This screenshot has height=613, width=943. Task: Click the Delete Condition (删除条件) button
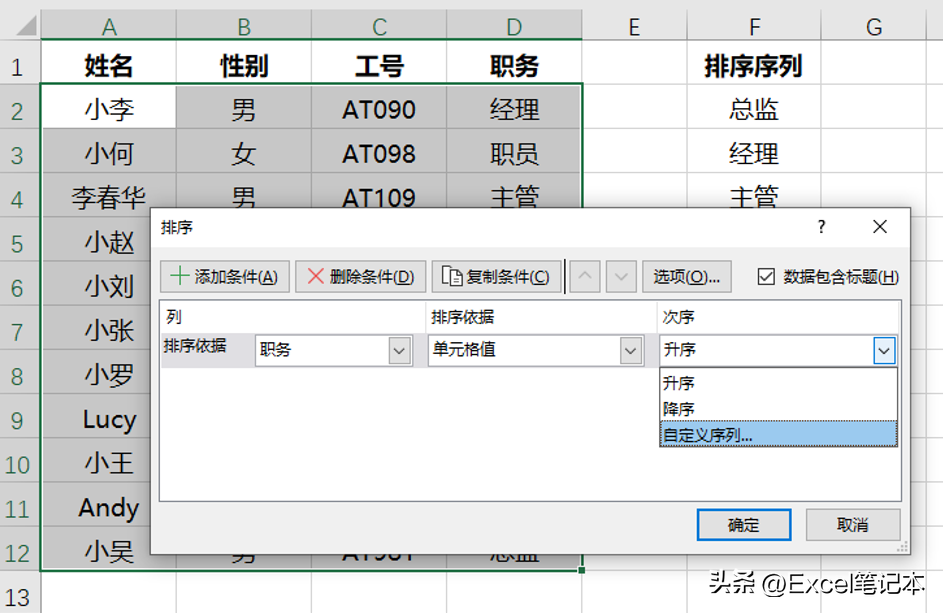pyautogui.click(x=360, y=277)
